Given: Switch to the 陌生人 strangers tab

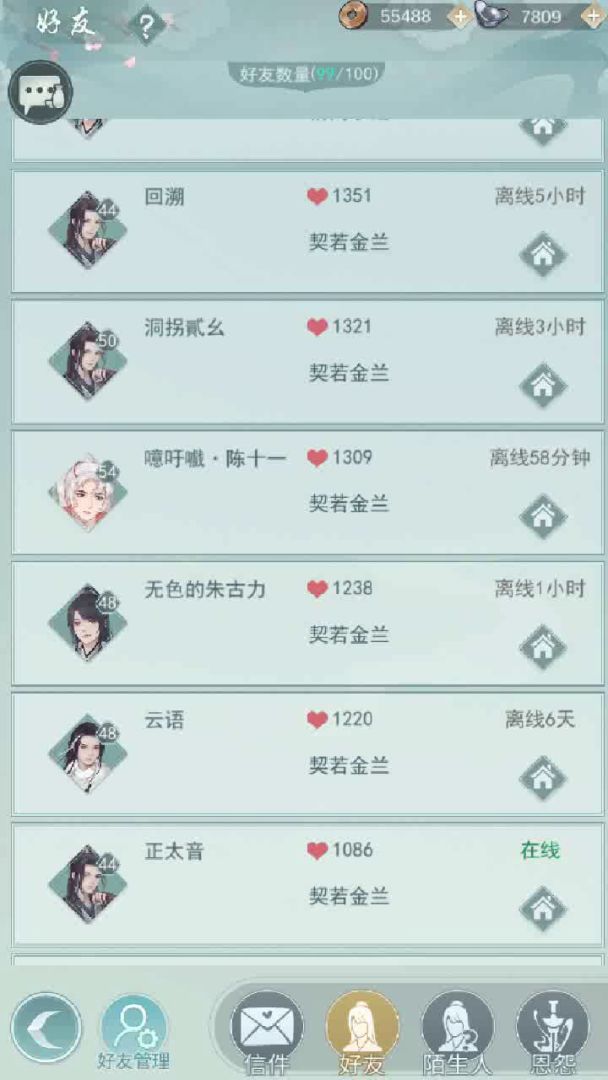Looking at the screenshot, I should pyautogui.click(x=458, y=1033).
